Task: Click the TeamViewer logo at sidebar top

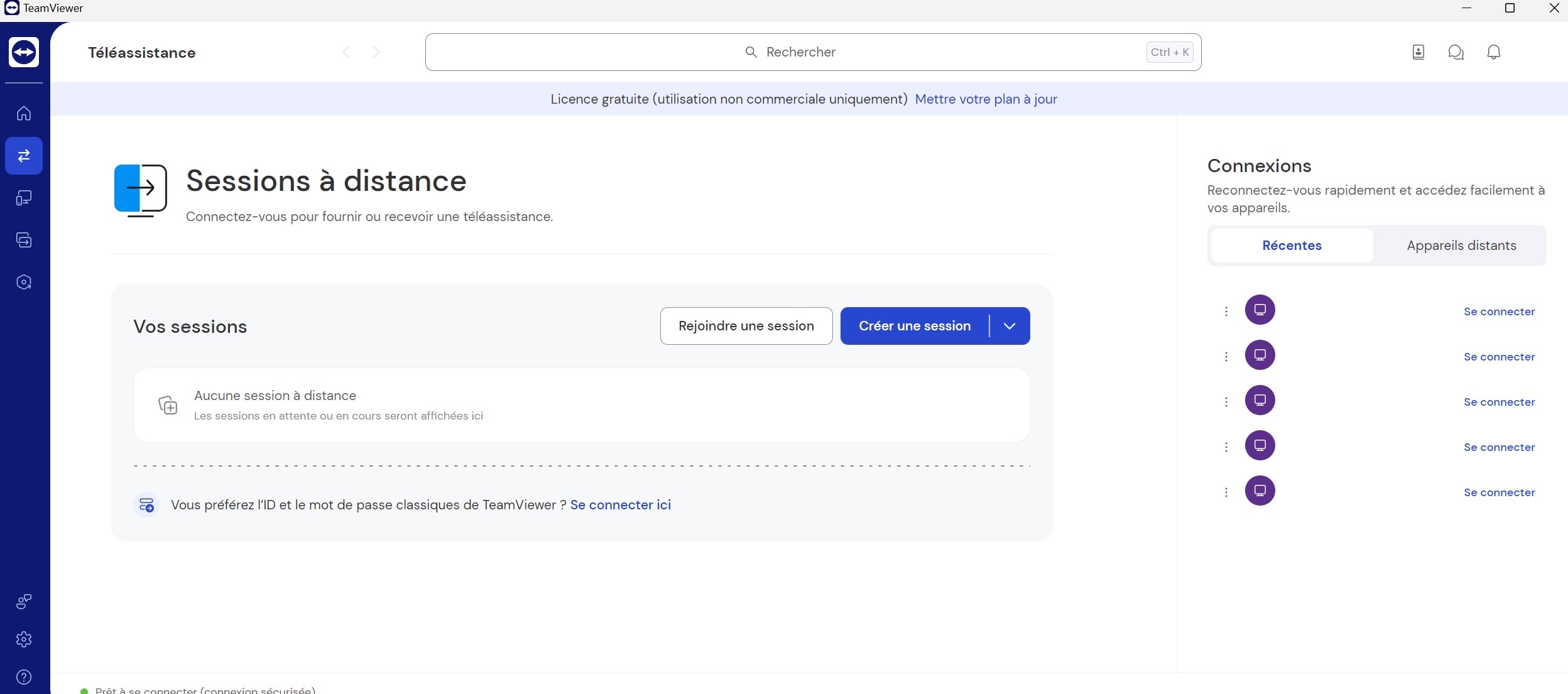Action: 24,52
